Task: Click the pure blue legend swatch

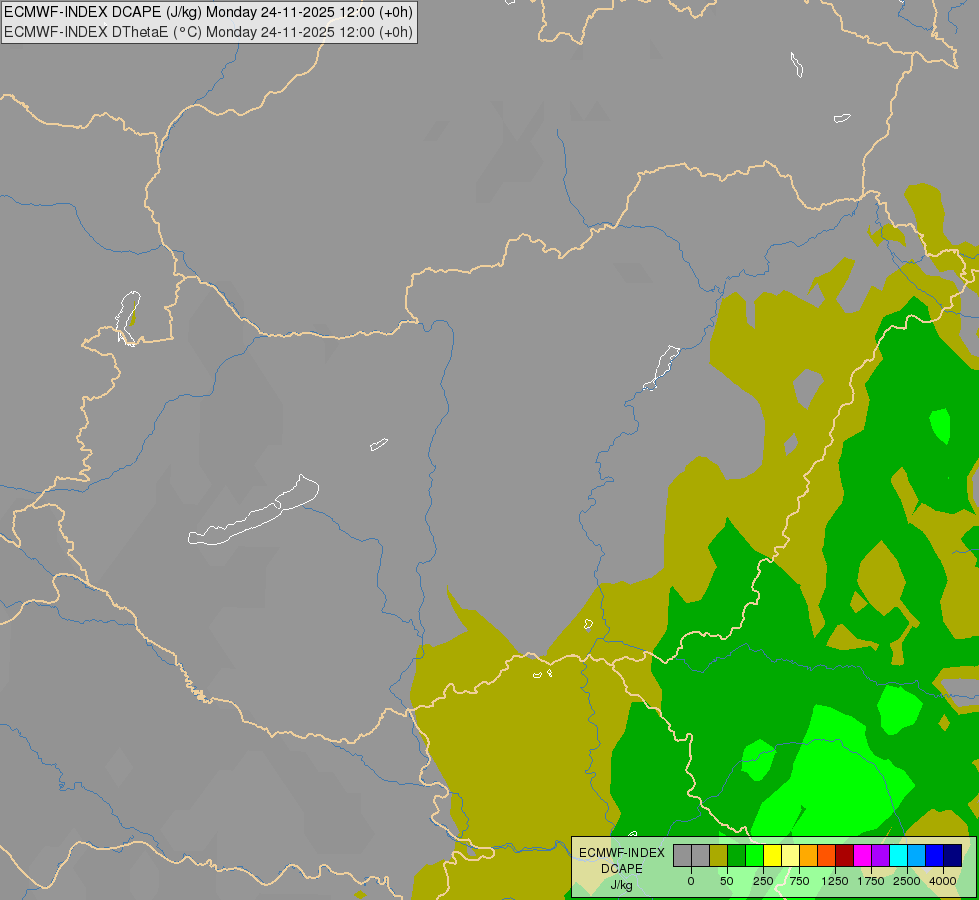Action: click(x=935, y=855)
